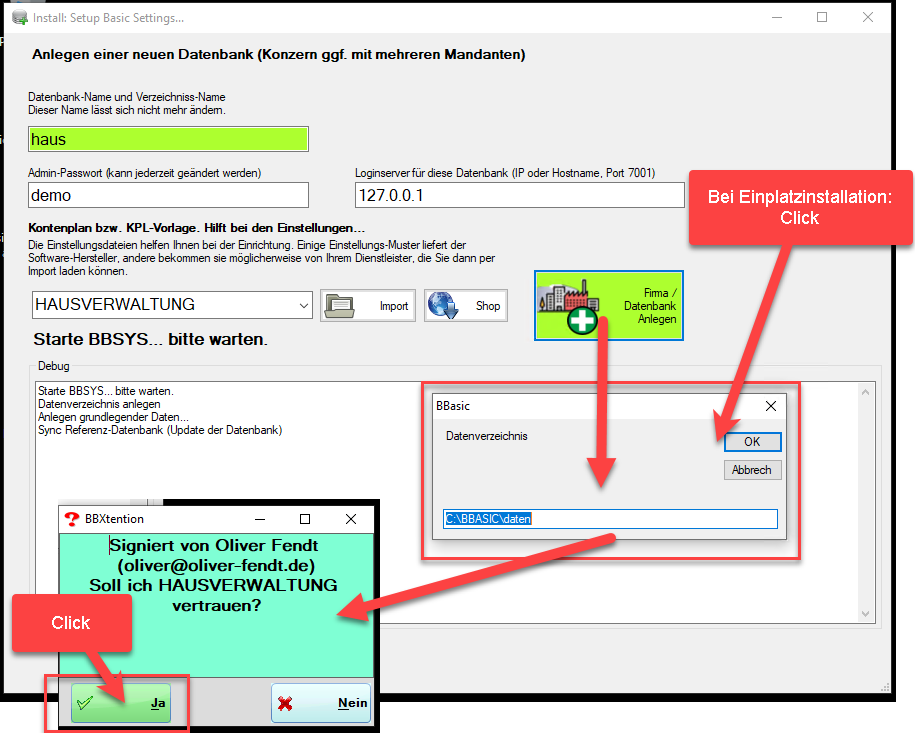This screenshot has height=733, width=915.
Task: Maximize the BBXtention window
Action: click(305, 519)
